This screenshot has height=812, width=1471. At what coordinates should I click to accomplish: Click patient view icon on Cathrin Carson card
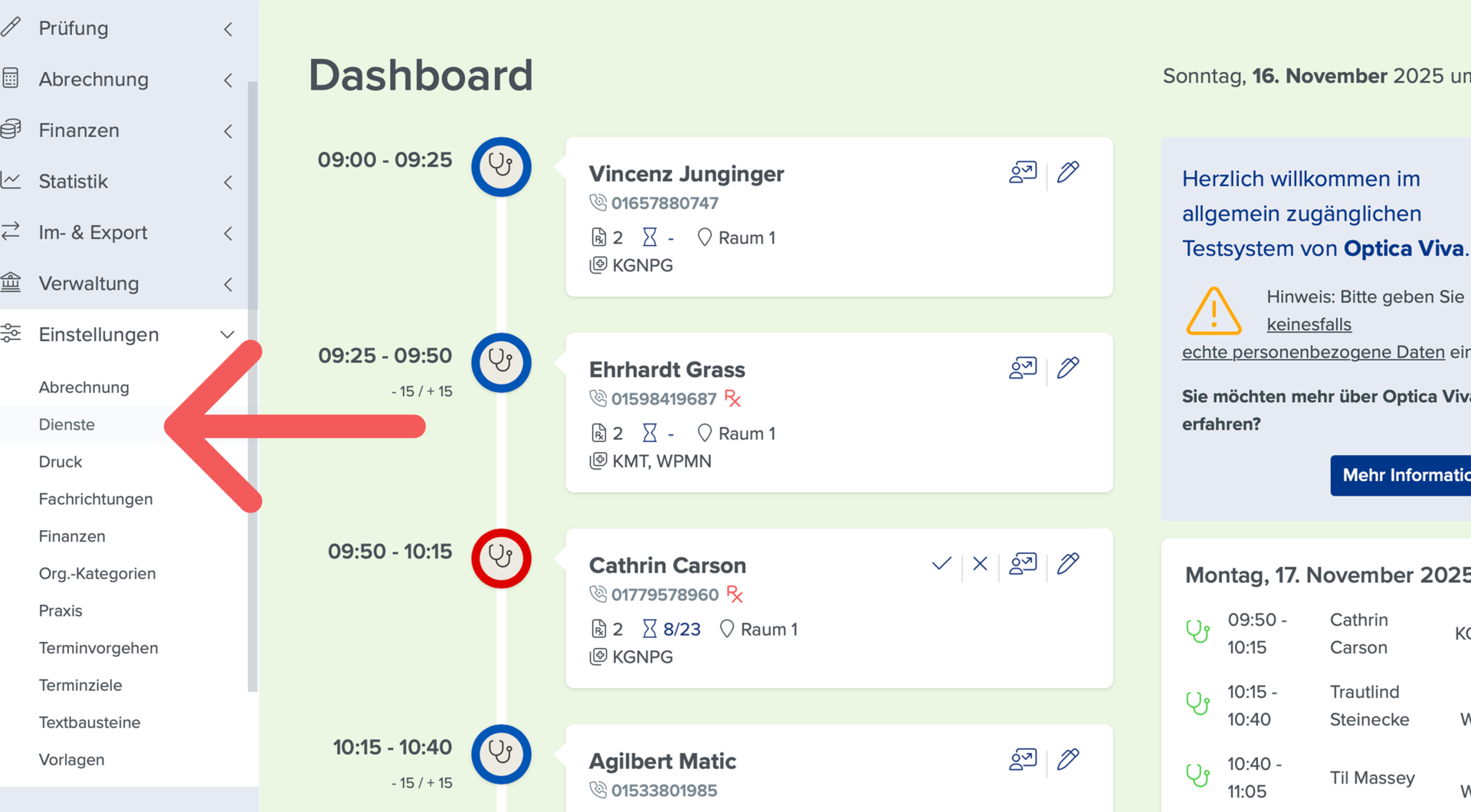click(x=1023, y=564)
